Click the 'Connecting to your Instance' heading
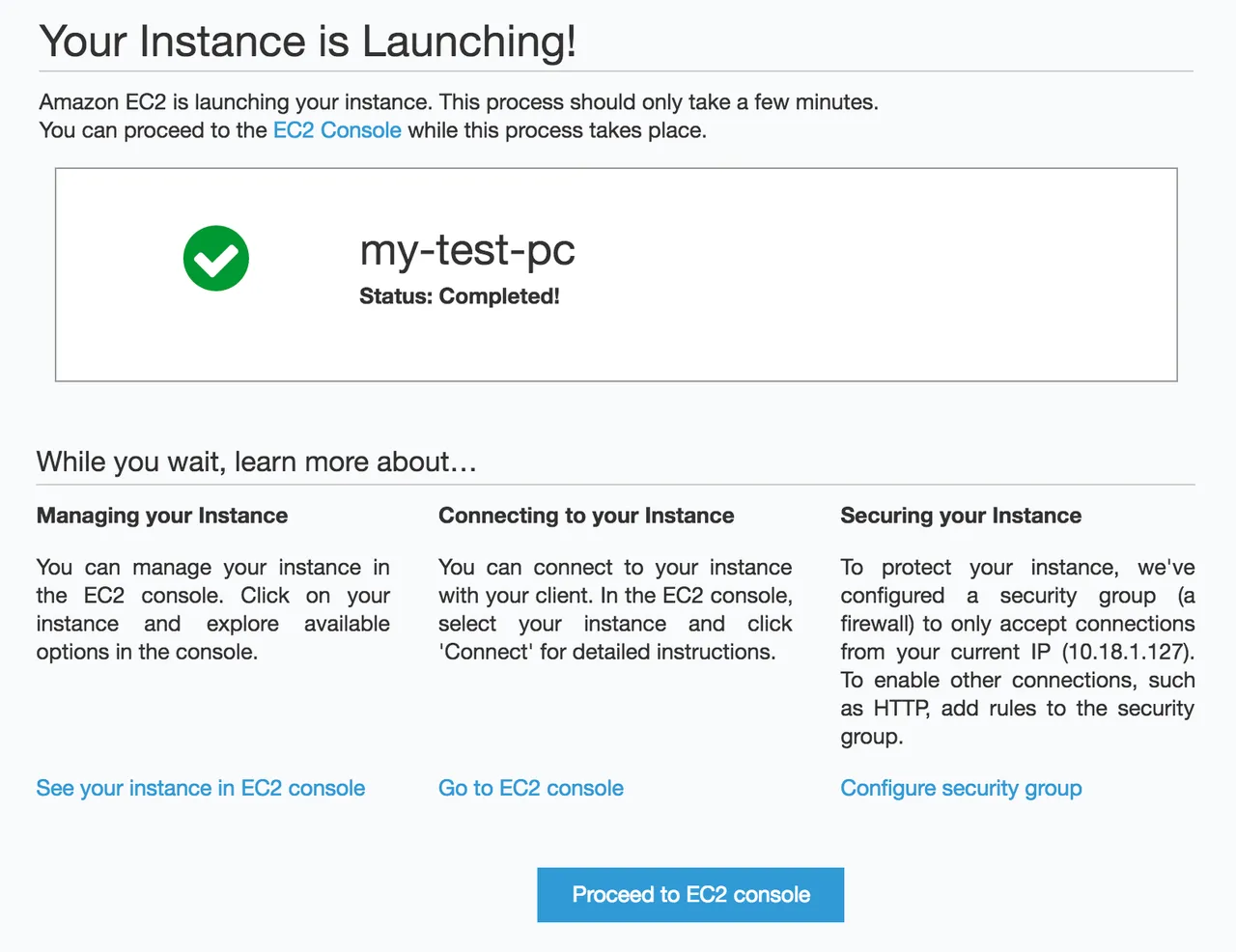 586,516
